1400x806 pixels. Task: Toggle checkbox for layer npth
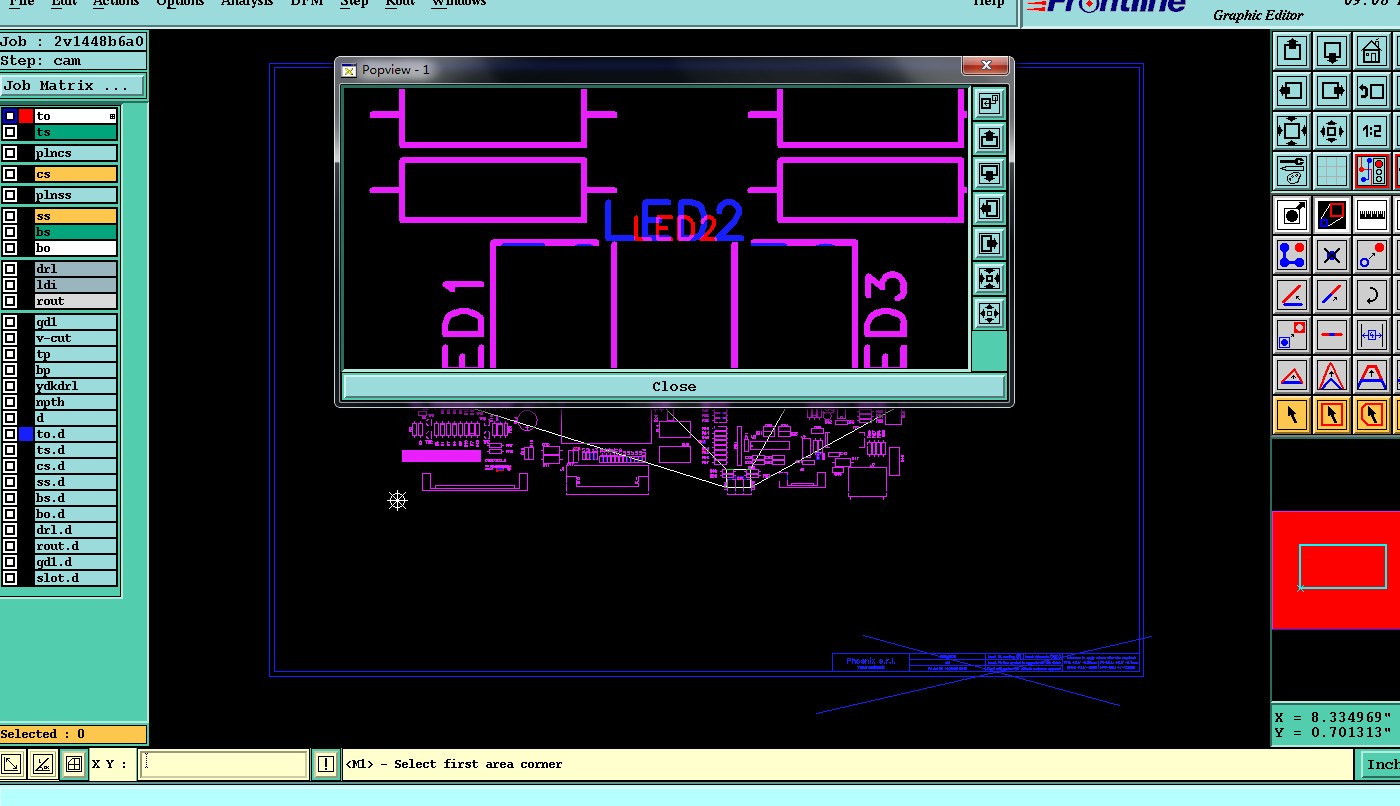(10, 402)
